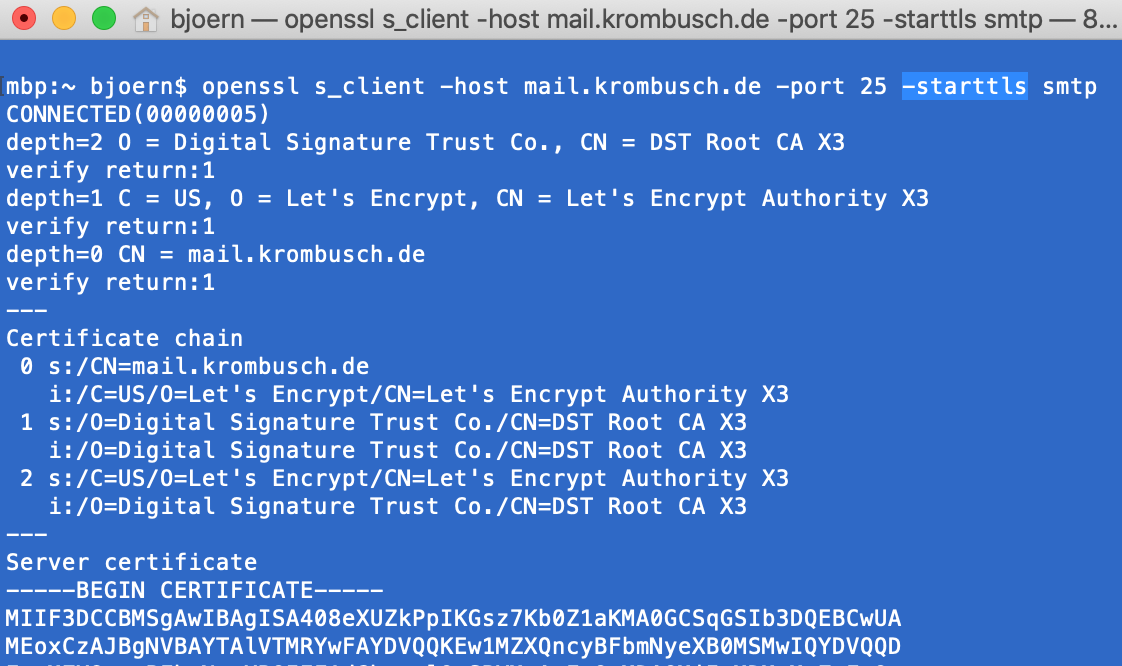Click the depth=1 Let's Encrypt Authority line
1122x666 pixels.
tap(467, 198)
